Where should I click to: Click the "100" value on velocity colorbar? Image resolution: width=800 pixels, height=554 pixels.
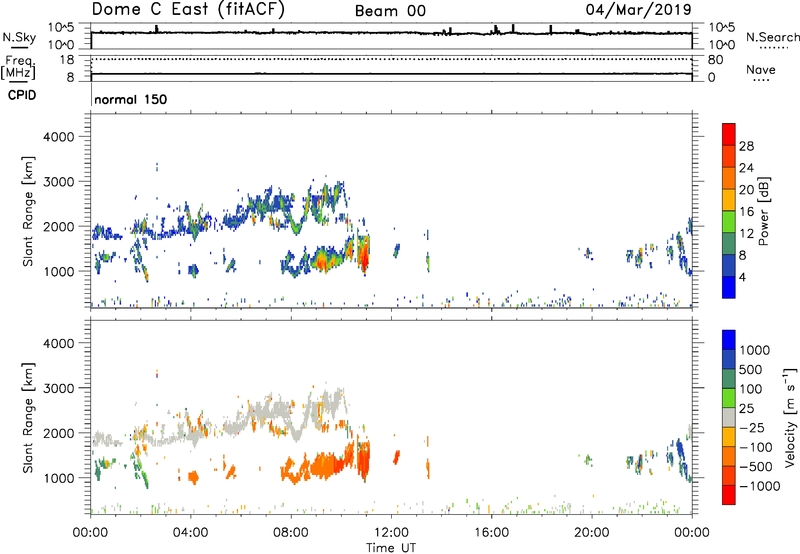(x=751, y=389)
